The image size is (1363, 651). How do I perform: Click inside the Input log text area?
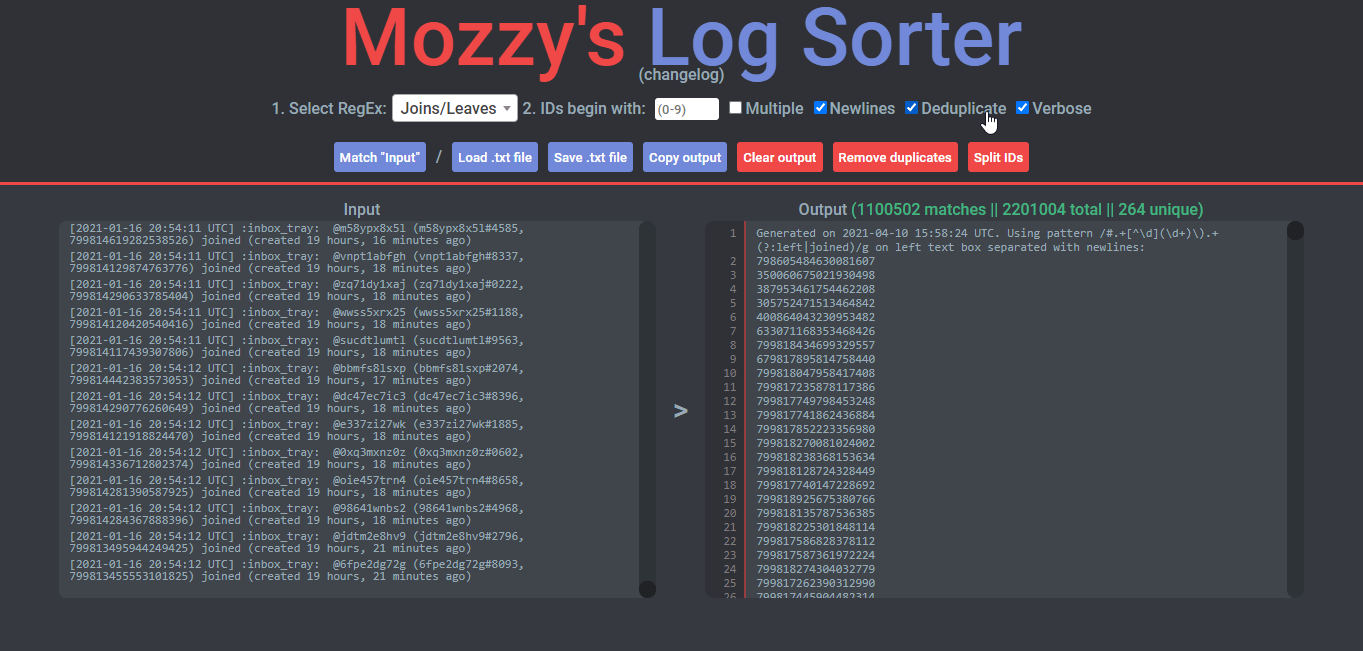350,400
